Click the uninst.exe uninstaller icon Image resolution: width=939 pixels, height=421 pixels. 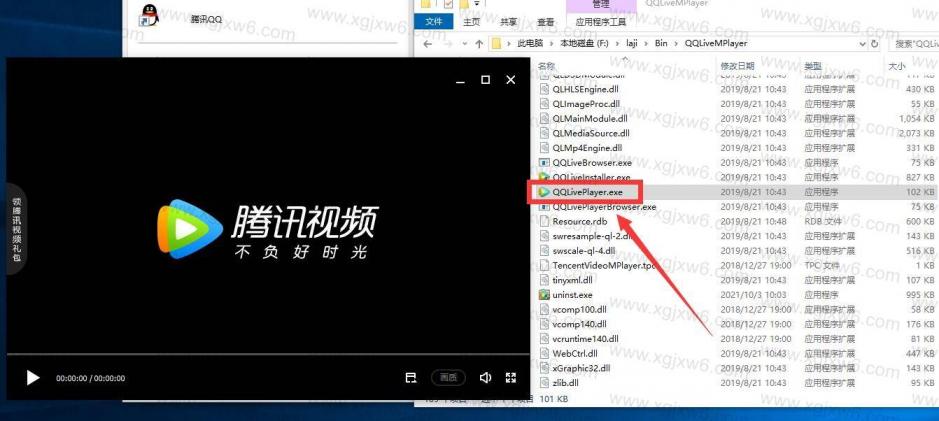[x=544, y=295]
